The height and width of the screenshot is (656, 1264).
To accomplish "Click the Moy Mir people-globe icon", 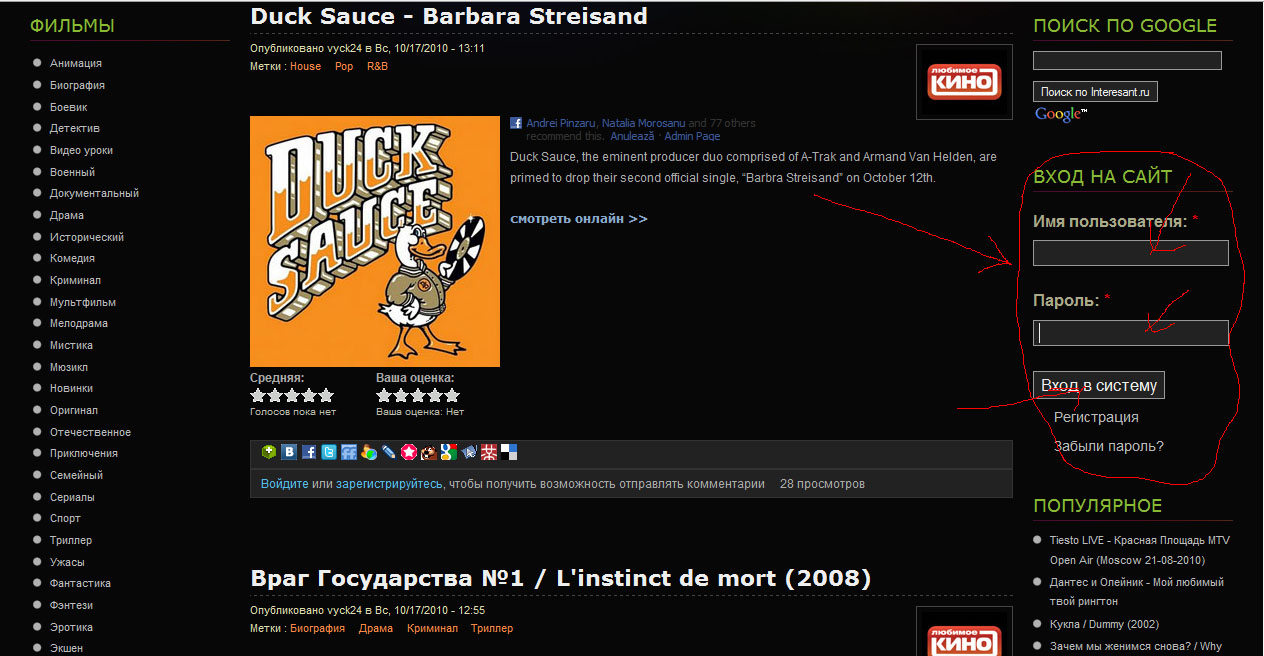I will 369,452.
